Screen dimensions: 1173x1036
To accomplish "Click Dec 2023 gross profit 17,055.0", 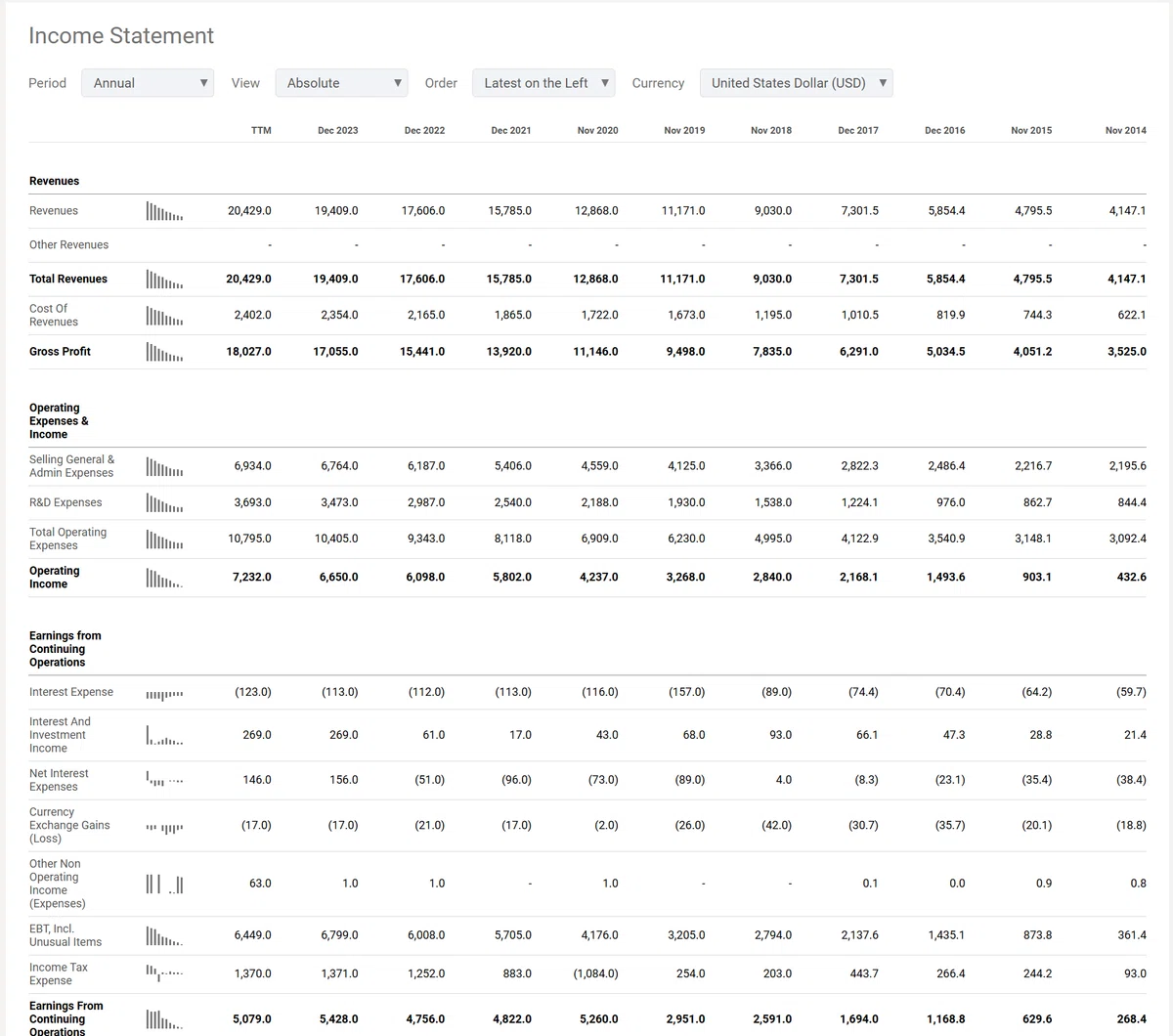I will click(x=335, y=352).
